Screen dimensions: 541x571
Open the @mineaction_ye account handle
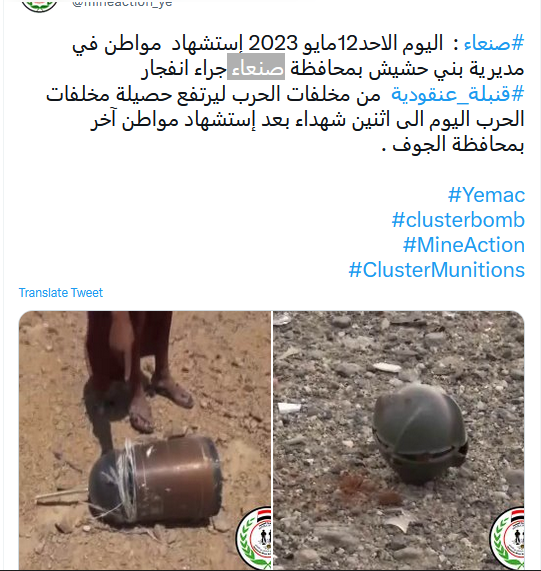pyautogui.click(x=122, y=3)
